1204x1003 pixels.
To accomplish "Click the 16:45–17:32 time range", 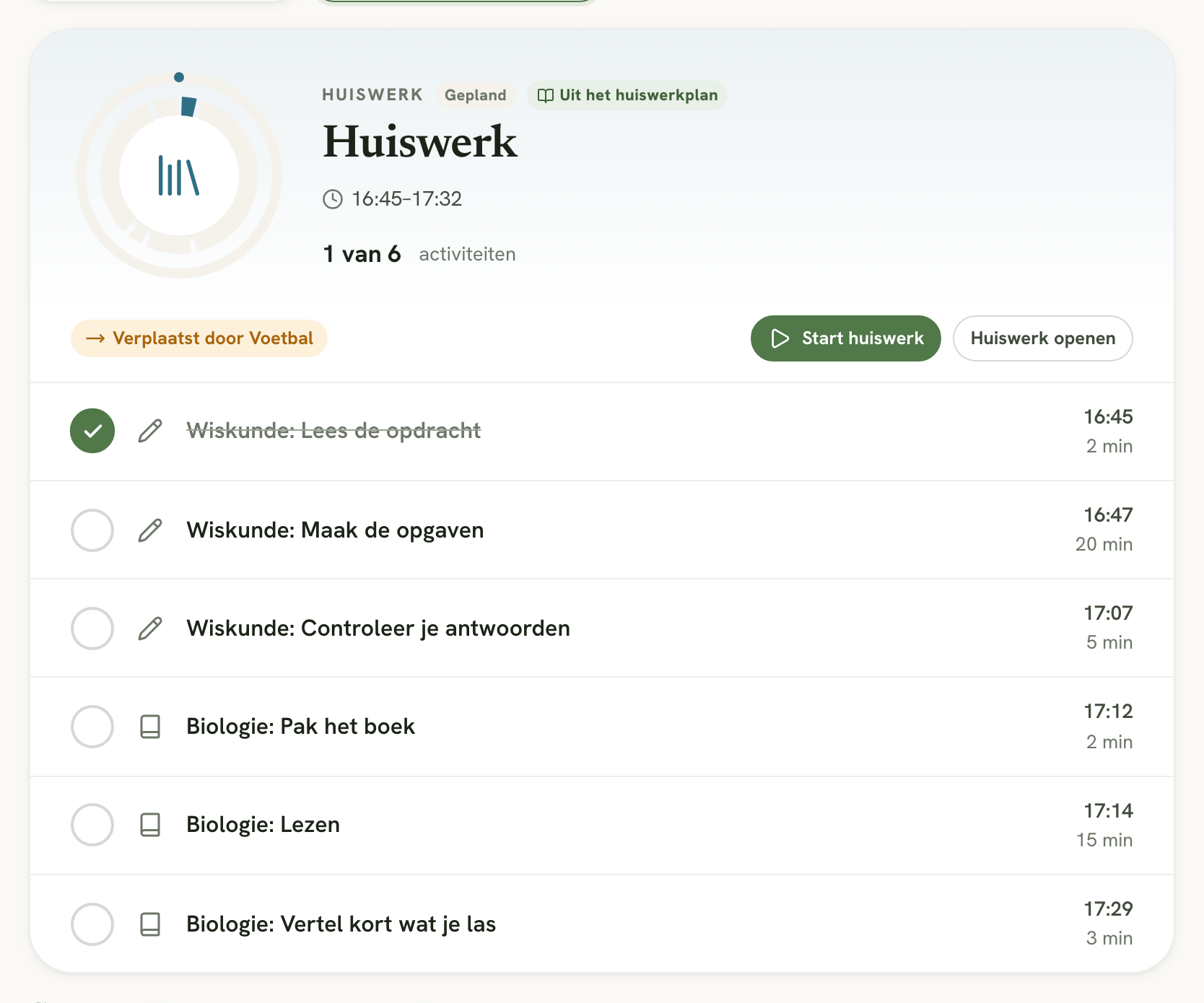I will coord(406,199).
